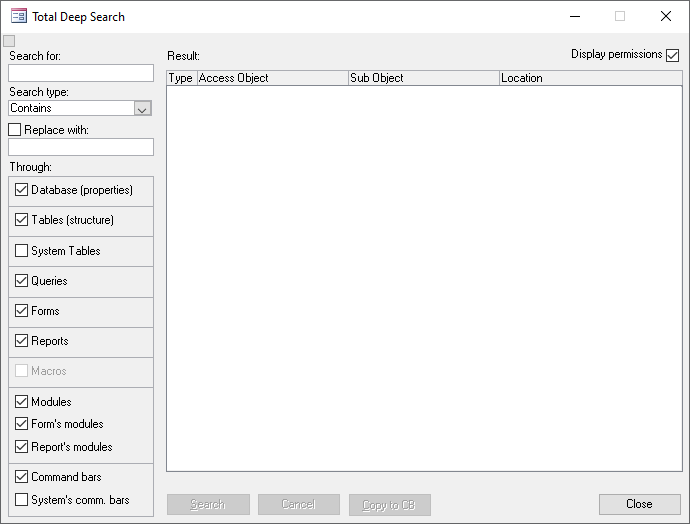Screen dimensions: 690x524
Task: Open the Search type dropdown
Action: (142, 108)
